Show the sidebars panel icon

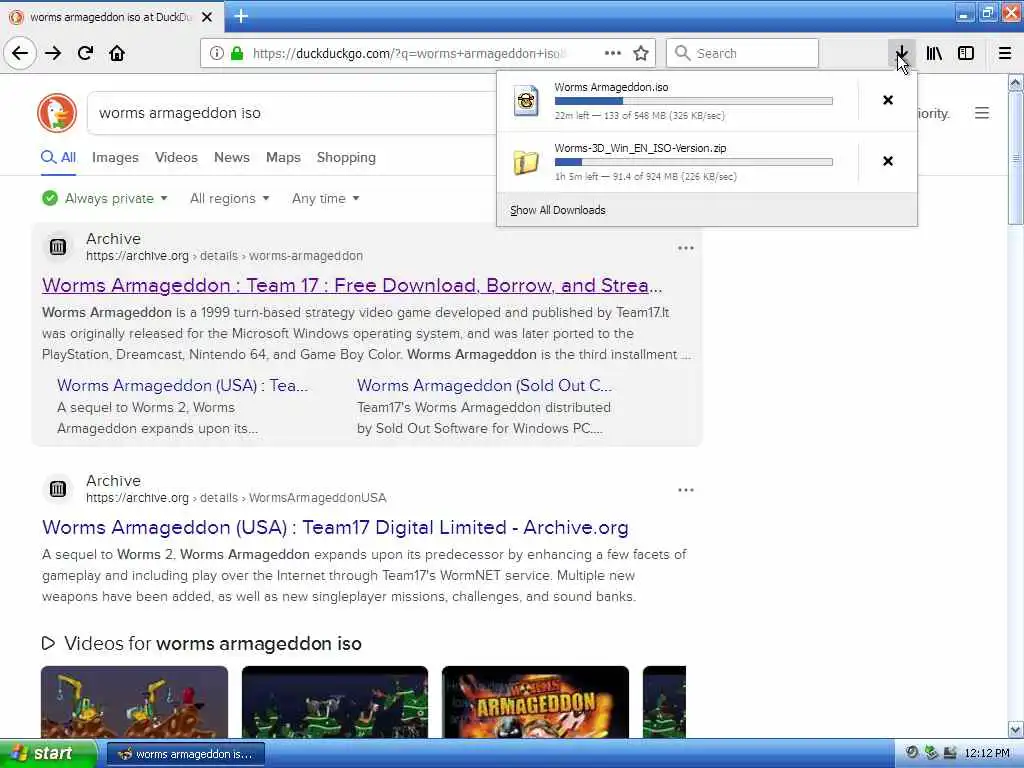966,53
